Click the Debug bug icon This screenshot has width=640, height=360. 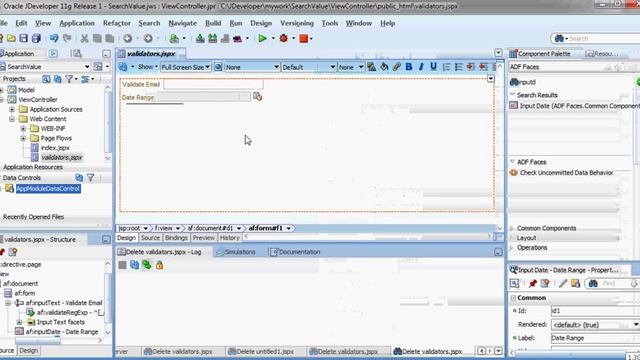pyautogui.click(x=284, y=38)
